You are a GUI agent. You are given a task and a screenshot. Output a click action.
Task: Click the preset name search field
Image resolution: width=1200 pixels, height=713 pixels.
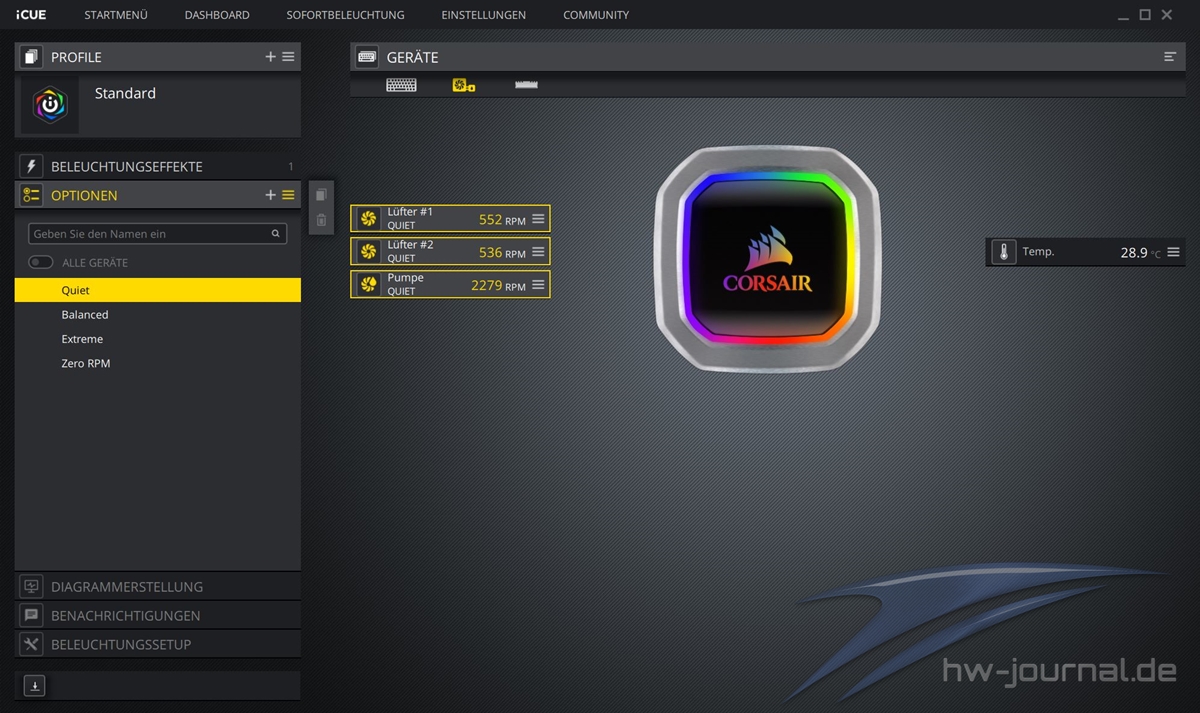150,234
